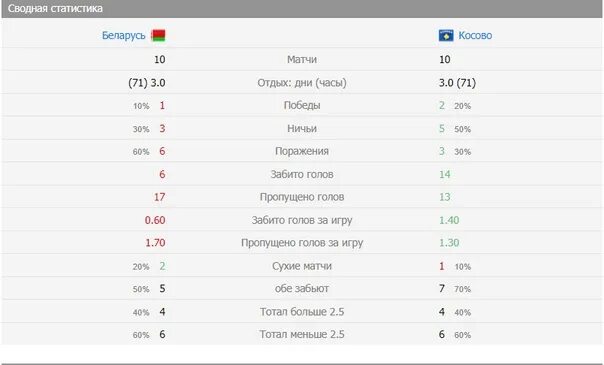Screen dimensions: 604x365
Task: Open the Беларусь team link
Action: [124, 35]
